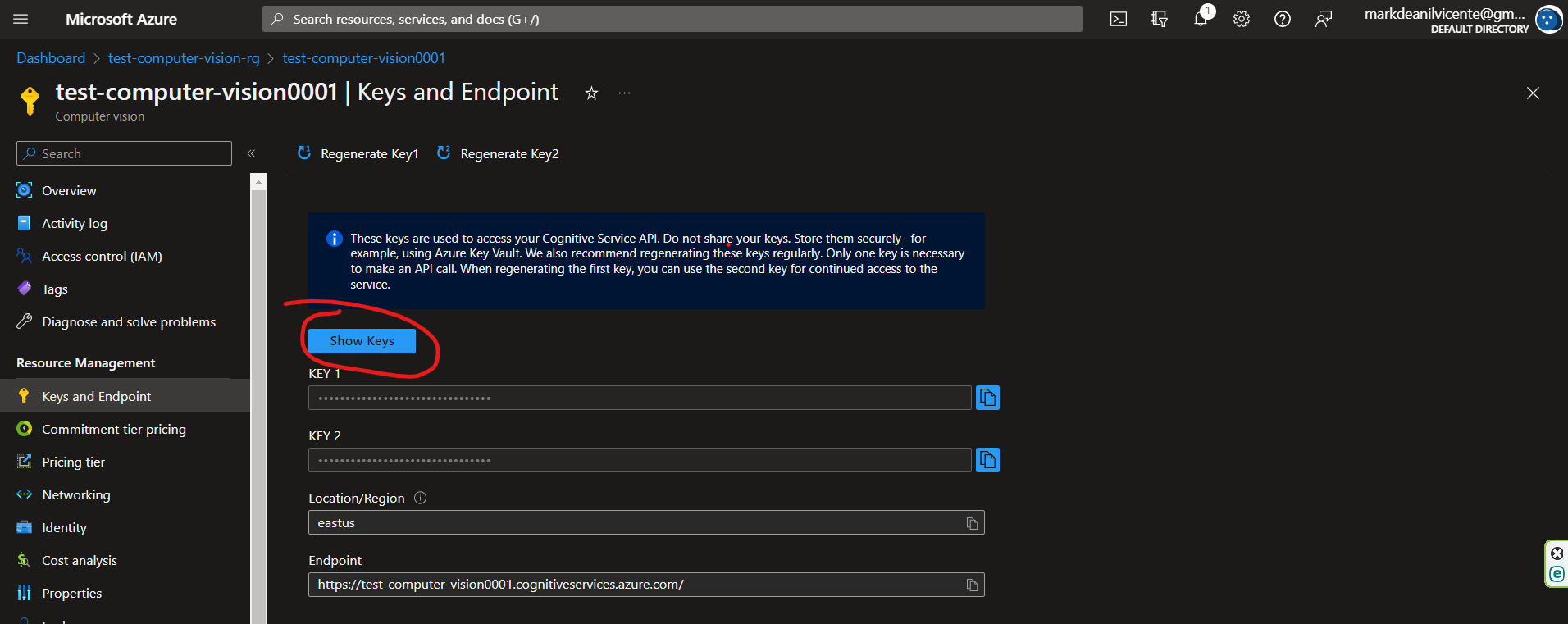The image size is (1568, 624).
Task: Select Pricing tier menu item
Action: (x=73, y=462)
